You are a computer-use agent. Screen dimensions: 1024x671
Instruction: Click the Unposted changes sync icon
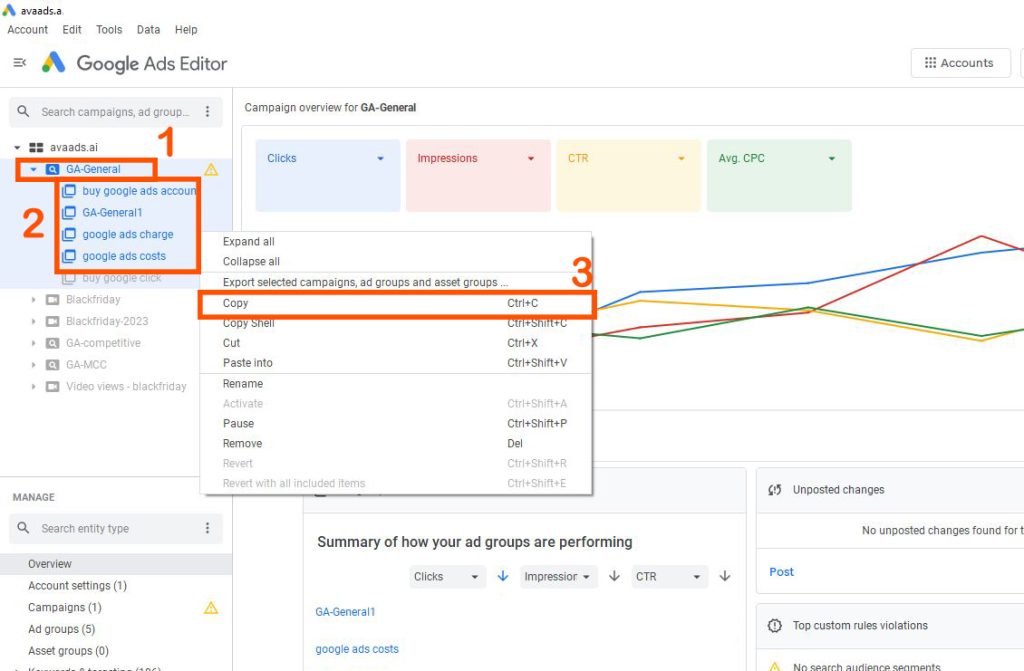pyautogui.click(x=775, y=490)
